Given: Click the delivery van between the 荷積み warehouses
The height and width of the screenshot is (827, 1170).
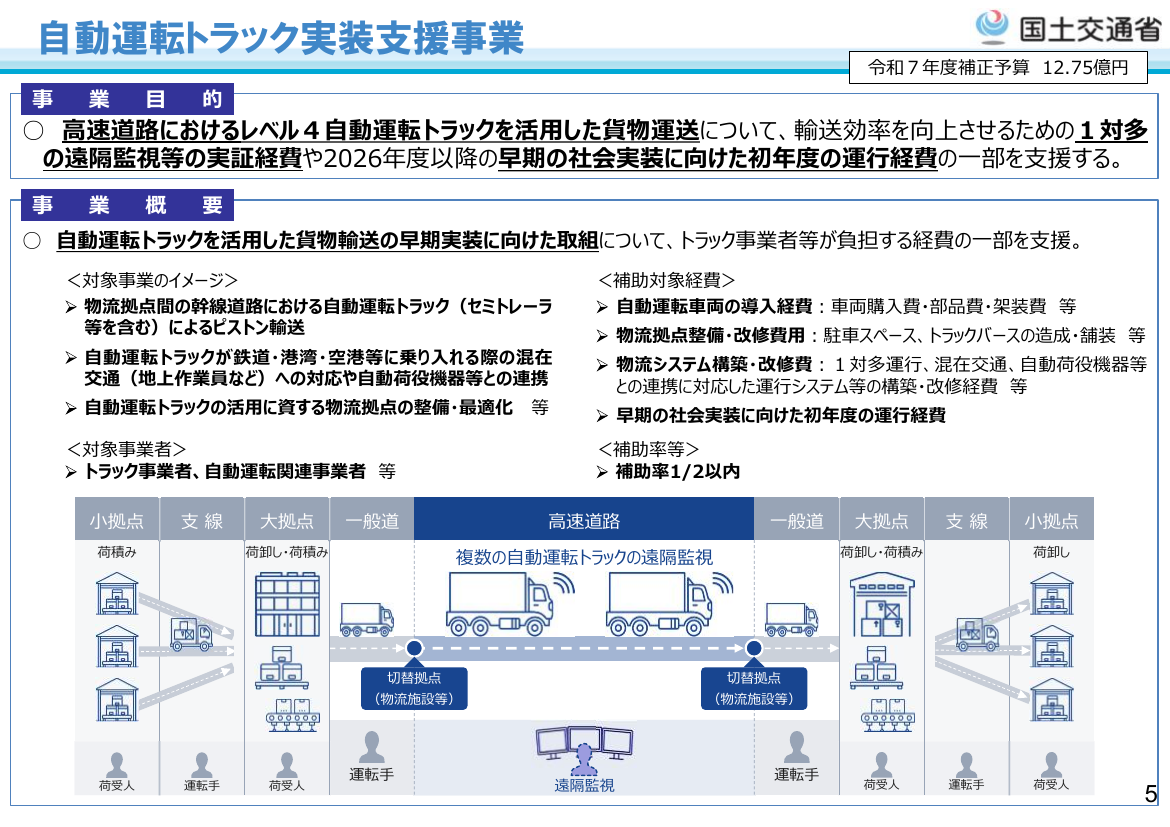Looking at the screenshot, I should pyautogui.click(x=192, y=634).
